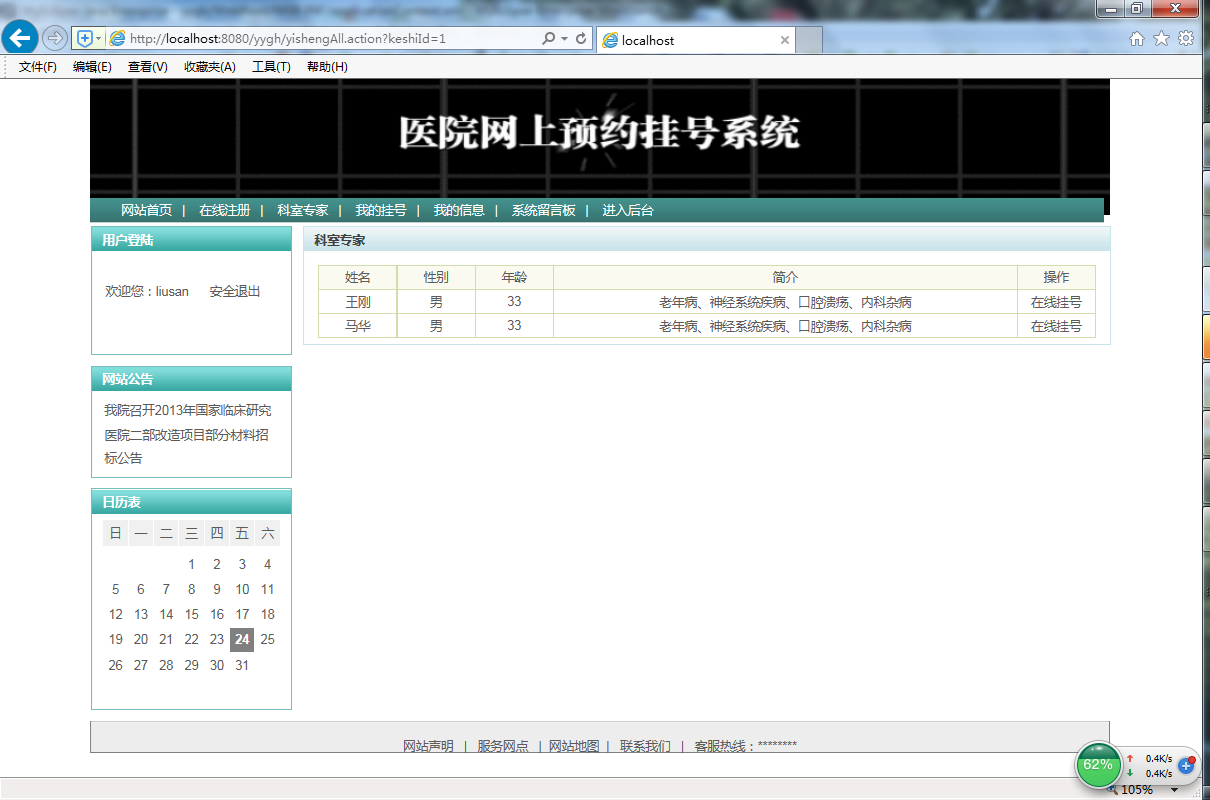Refresh the page using the address bar icon

click(580, 38)
